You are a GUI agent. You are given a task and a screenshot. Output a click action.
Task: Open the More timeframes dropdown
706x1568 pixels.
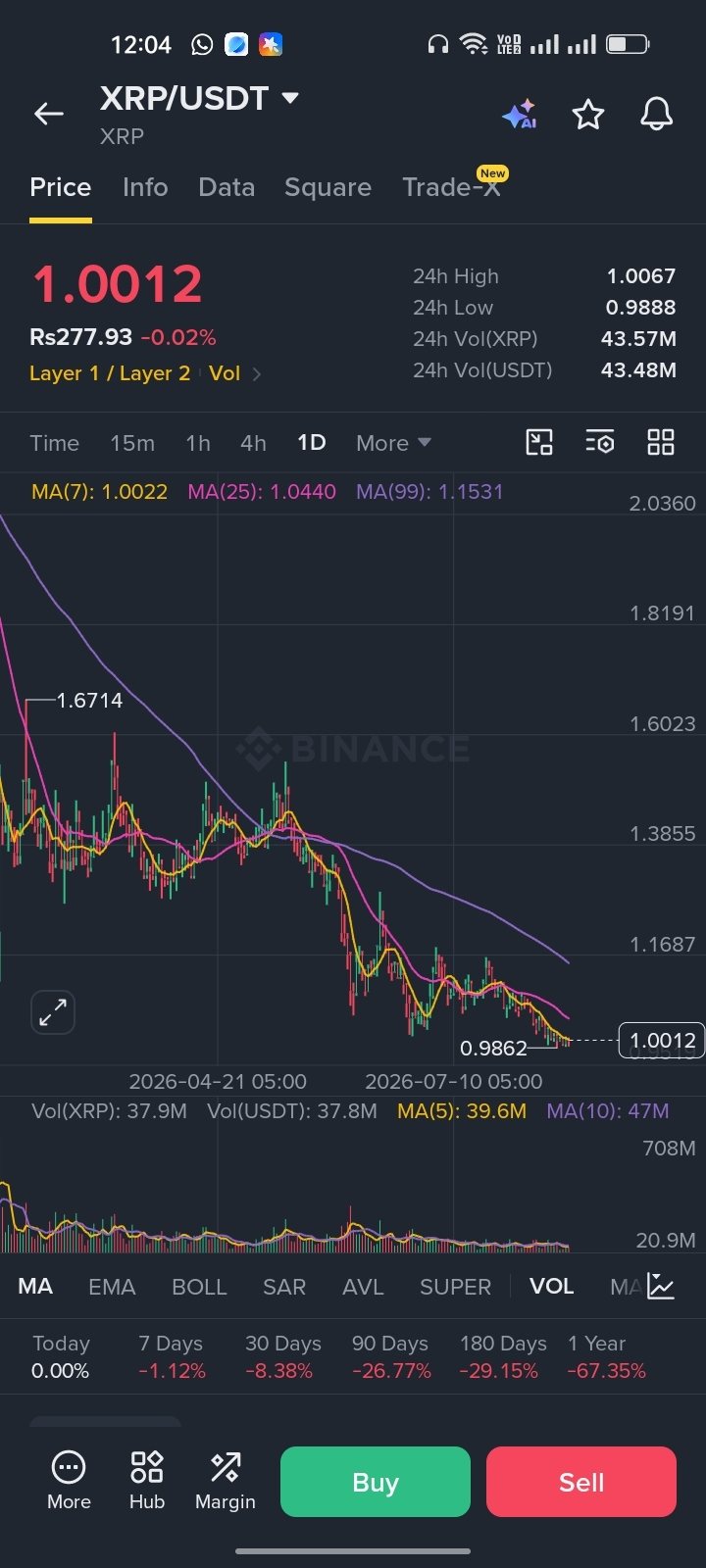click(x=393, y=443)
